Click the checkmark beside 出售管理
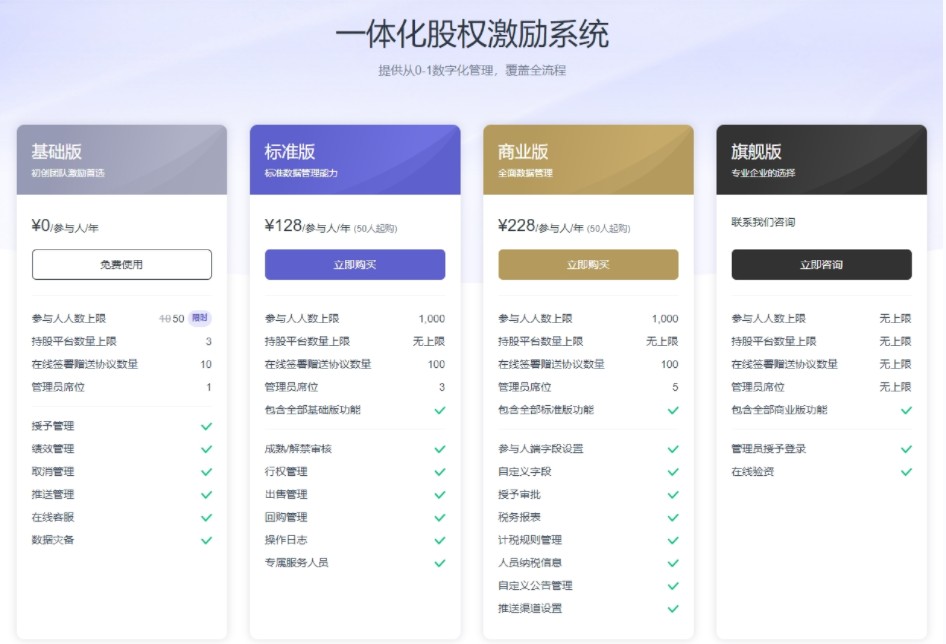The height and width of the screenshot is (644, 946). click(x=440, y=495)
